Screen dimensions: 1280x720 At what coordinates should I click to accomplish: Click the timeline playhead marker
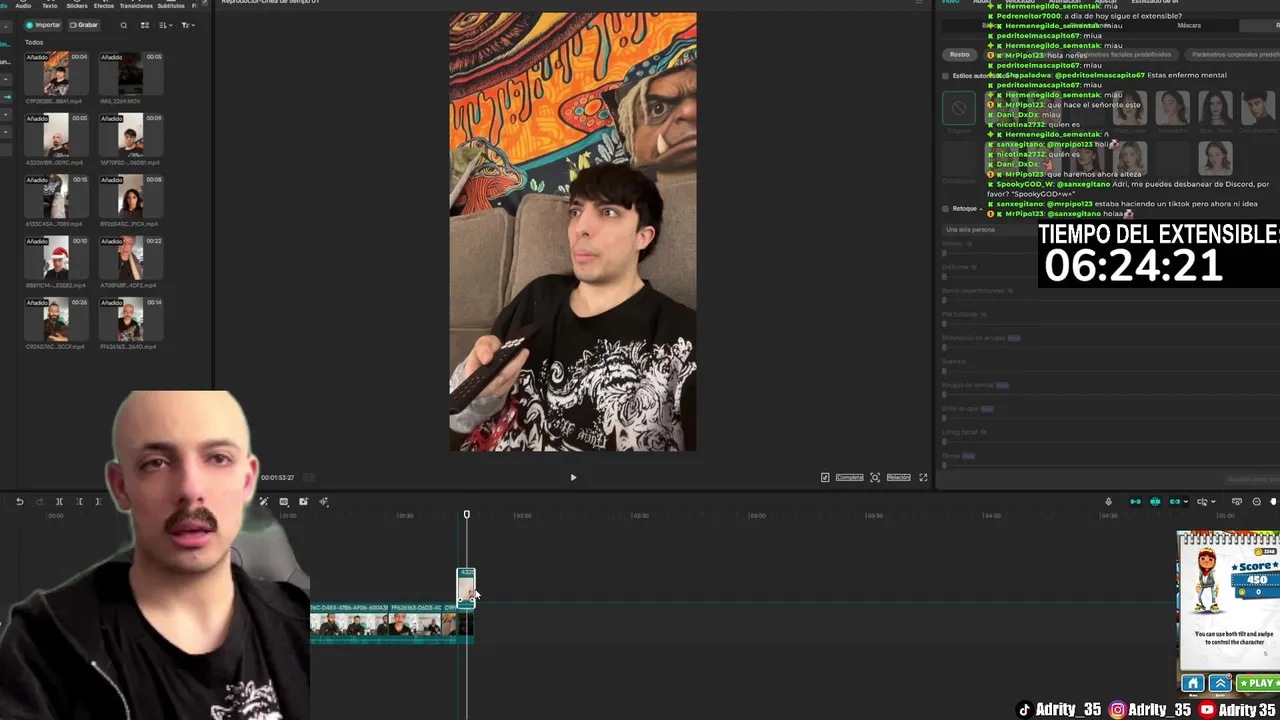tap(466, 515)
